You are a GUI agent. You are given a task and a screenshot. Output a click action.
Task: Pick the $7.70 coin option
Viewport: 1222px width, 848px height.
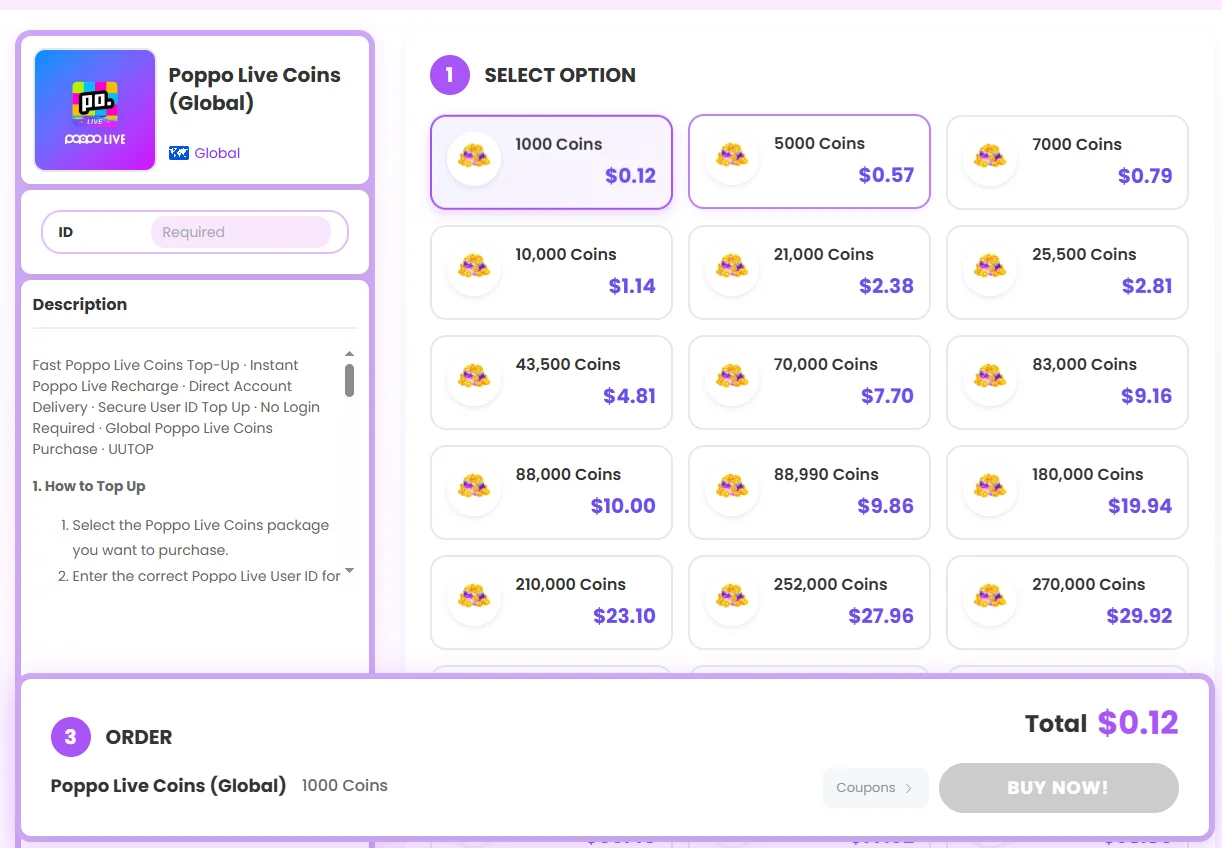[x=809, y=382]
